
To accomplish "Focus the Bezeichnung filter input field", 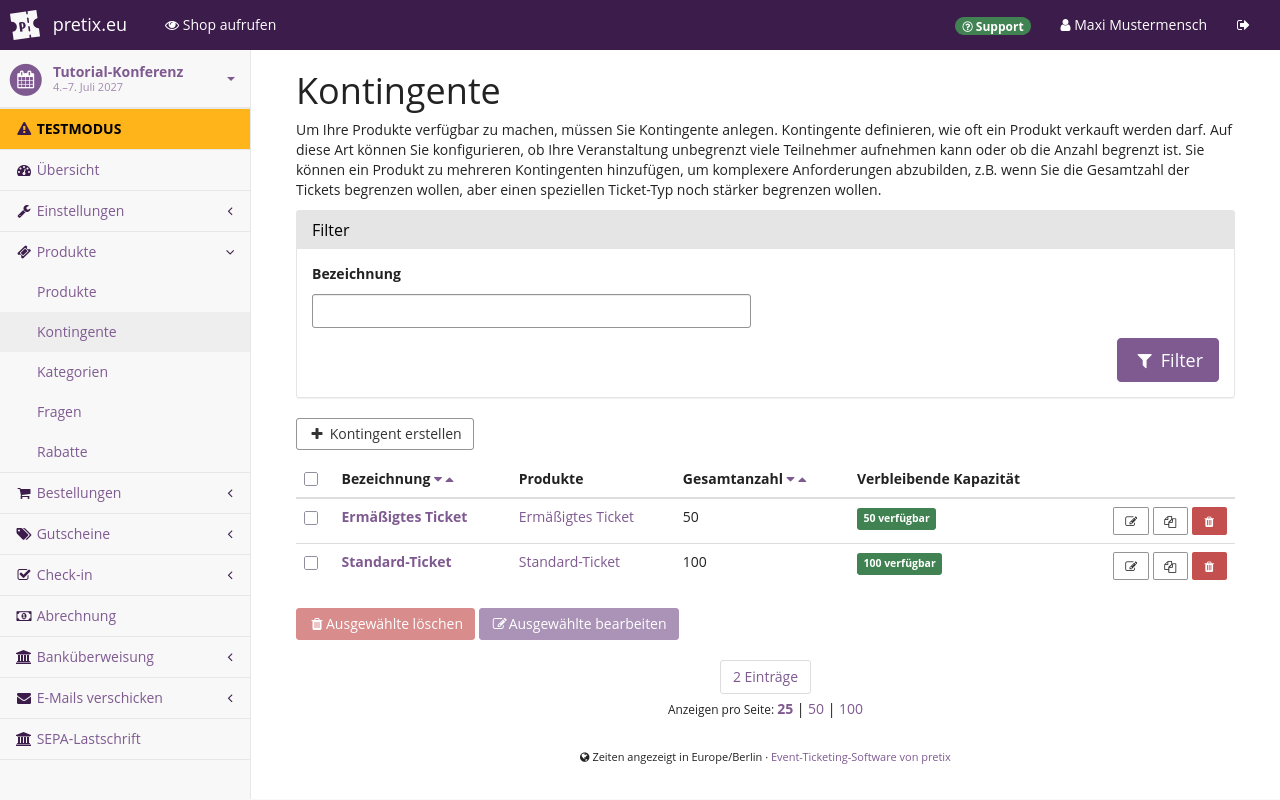I will tap(531, 311).
